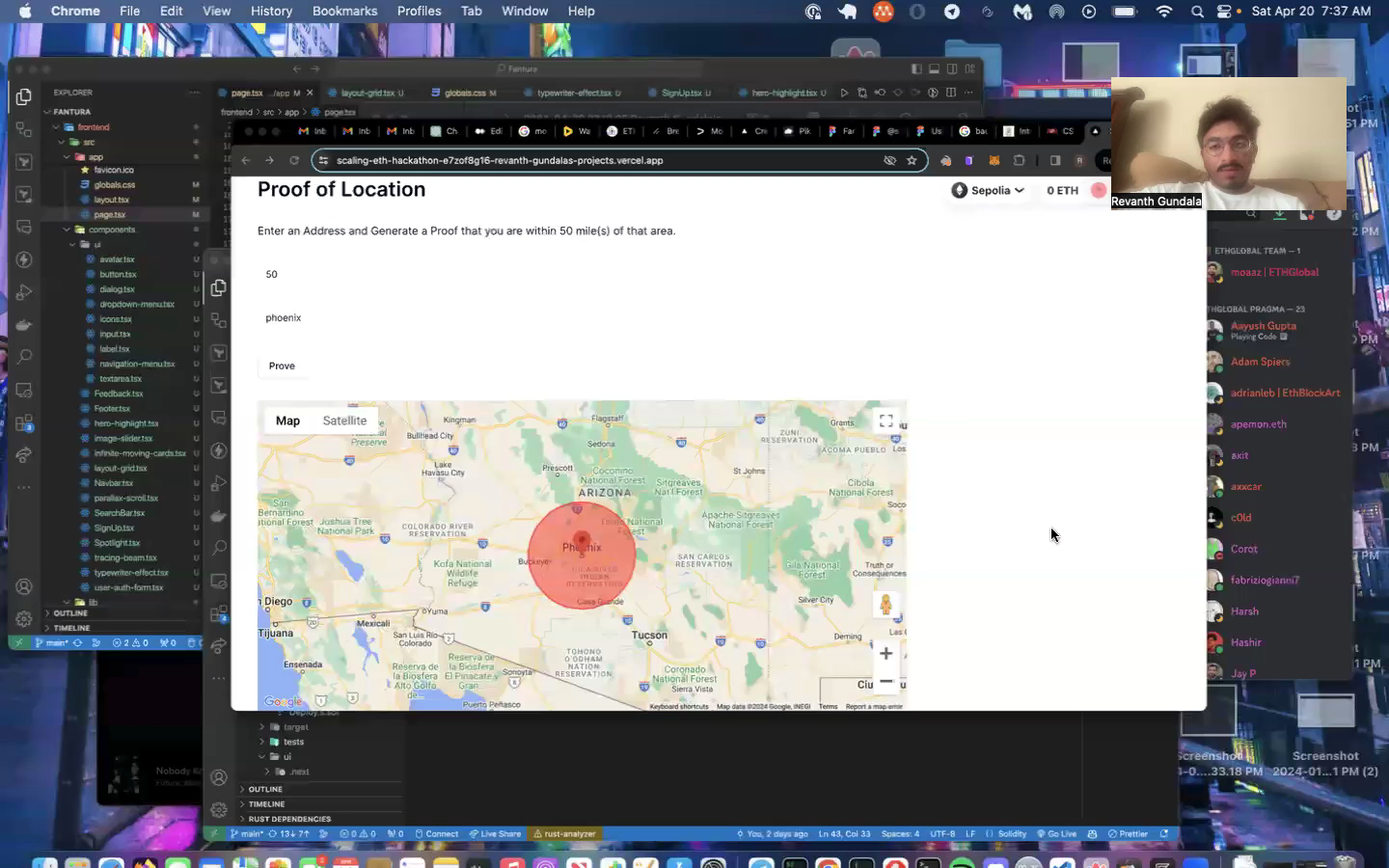Click Go Live in status bar
Viewport: 1389px width, 868px height.
click(1056, 834)
